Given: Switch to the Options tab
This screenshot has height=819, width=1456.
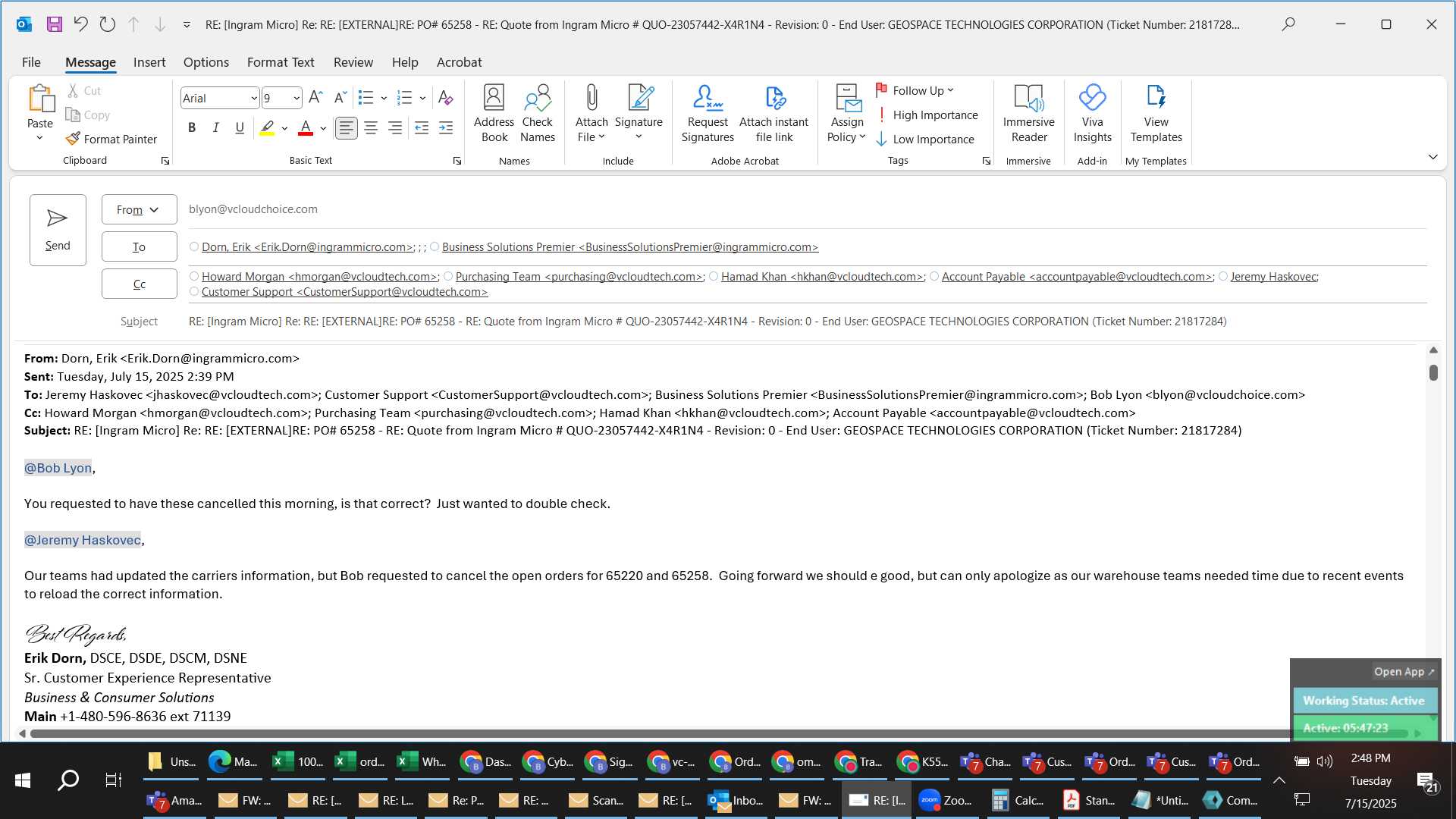Looking at the screenshot, I should pyautogui.click(x=206, y=62).
